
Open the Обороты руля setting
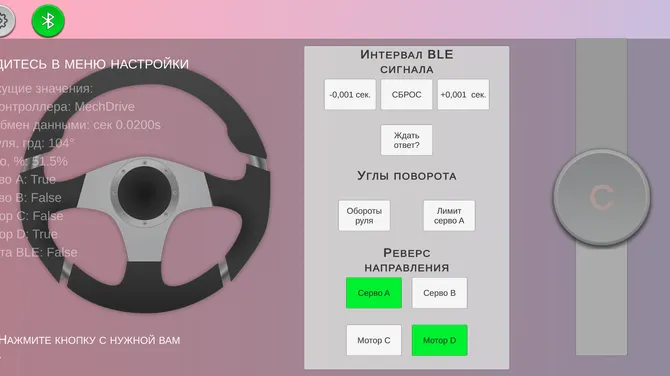point(364,216)
